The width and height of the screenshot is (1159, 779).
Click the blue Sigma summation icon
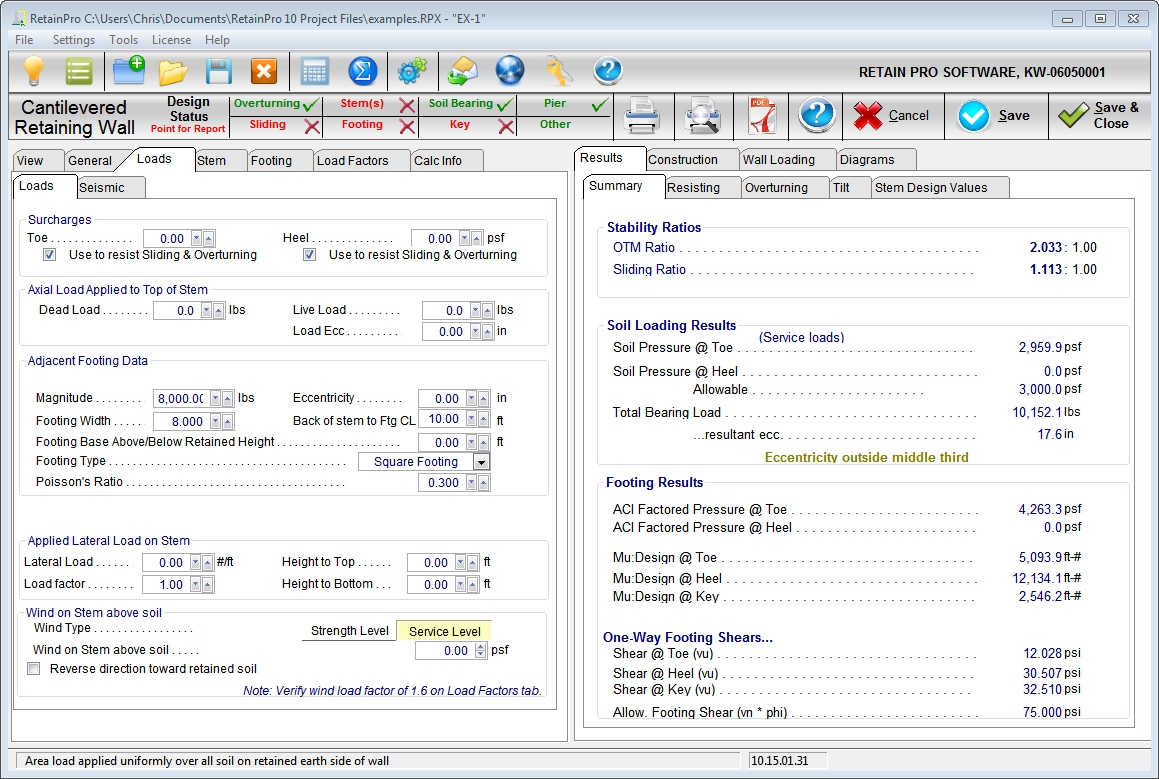click(x=362, y=71)
